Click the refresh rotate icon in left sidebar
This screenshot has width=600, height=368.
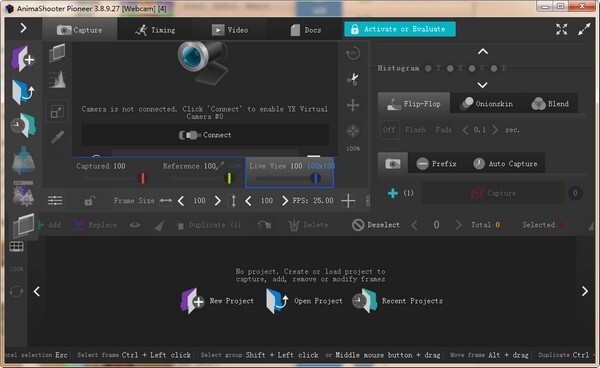(x=16, y=291)
